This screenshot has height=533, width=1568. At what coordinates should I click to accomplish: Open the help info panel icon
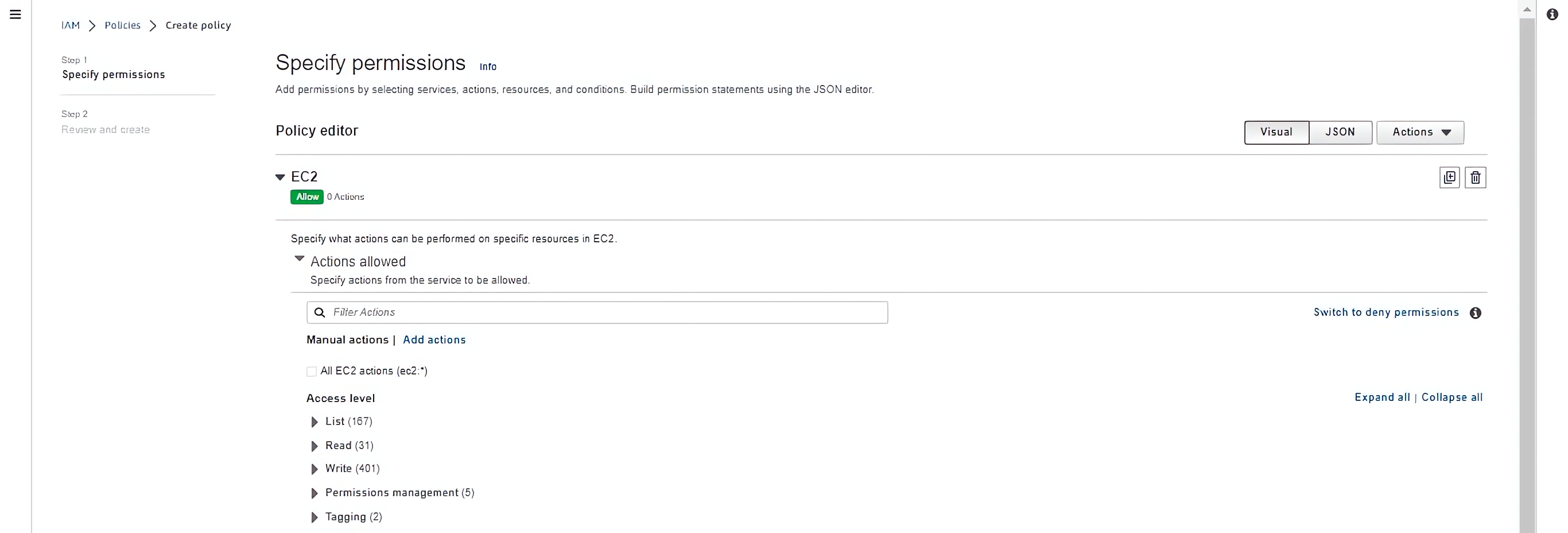tap(1552, 14)
